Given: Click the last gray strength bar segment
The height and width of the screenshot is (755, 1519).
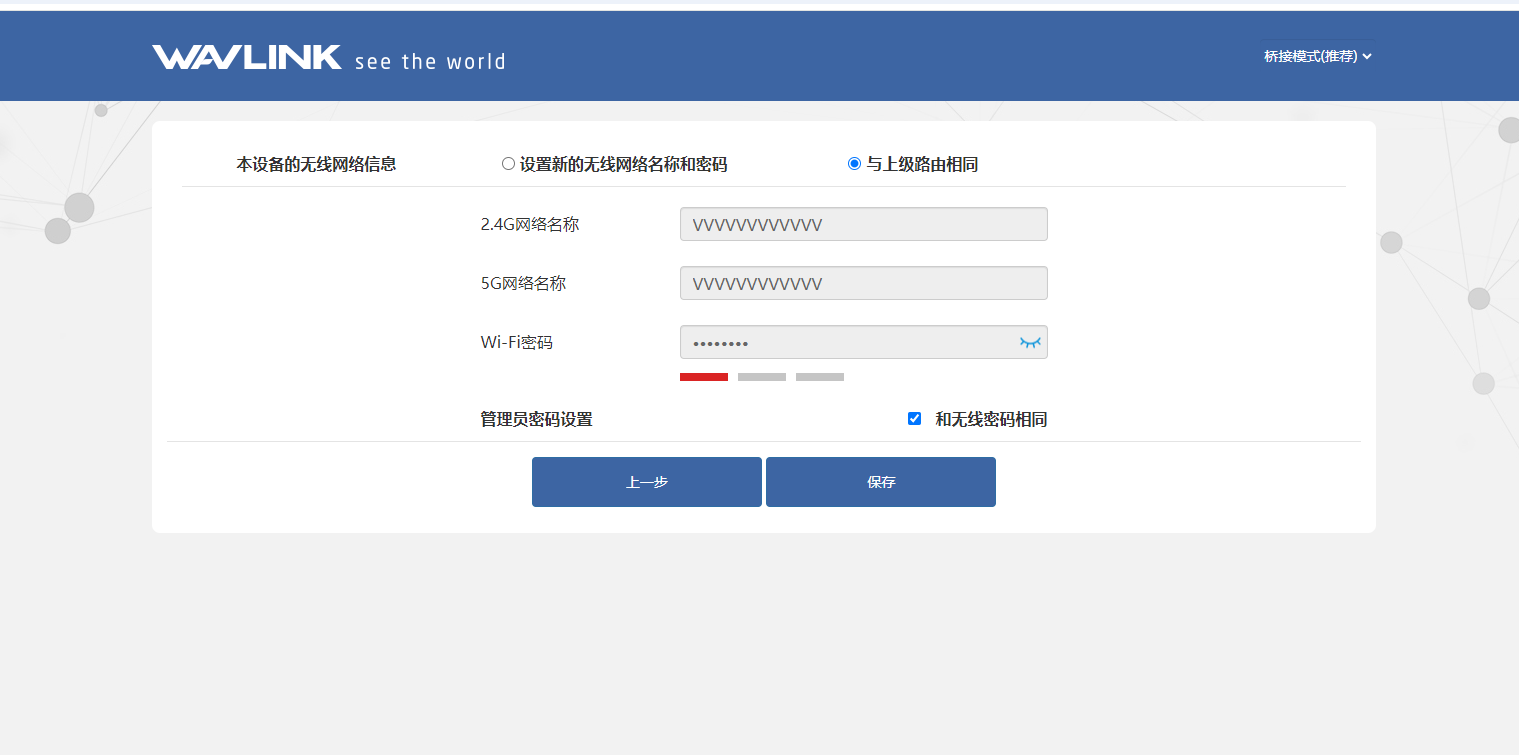Looking at the screenshot, I should pyautogui.click(x=820, y=377).
